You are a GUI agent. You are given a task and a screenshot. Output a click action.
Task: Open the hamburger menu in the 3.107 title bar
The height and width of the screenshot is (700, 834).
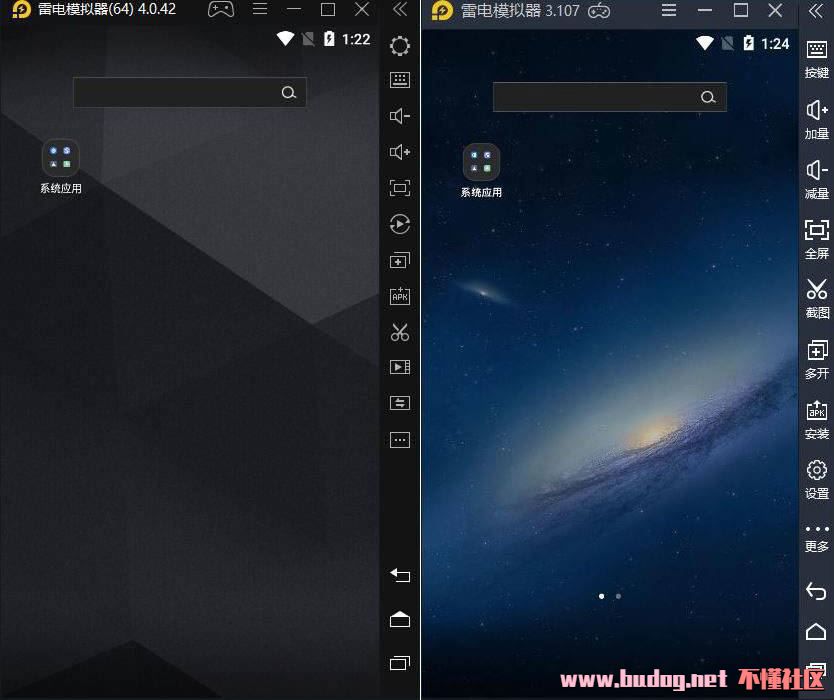(669, 11)
